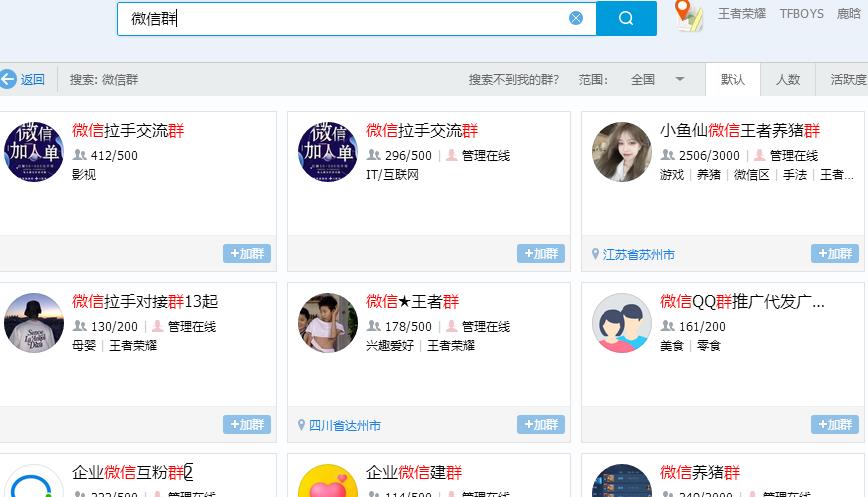Join 微信★王者群
Image resolution: width=868 pixels, height=497 pixels.
point(541,424)
